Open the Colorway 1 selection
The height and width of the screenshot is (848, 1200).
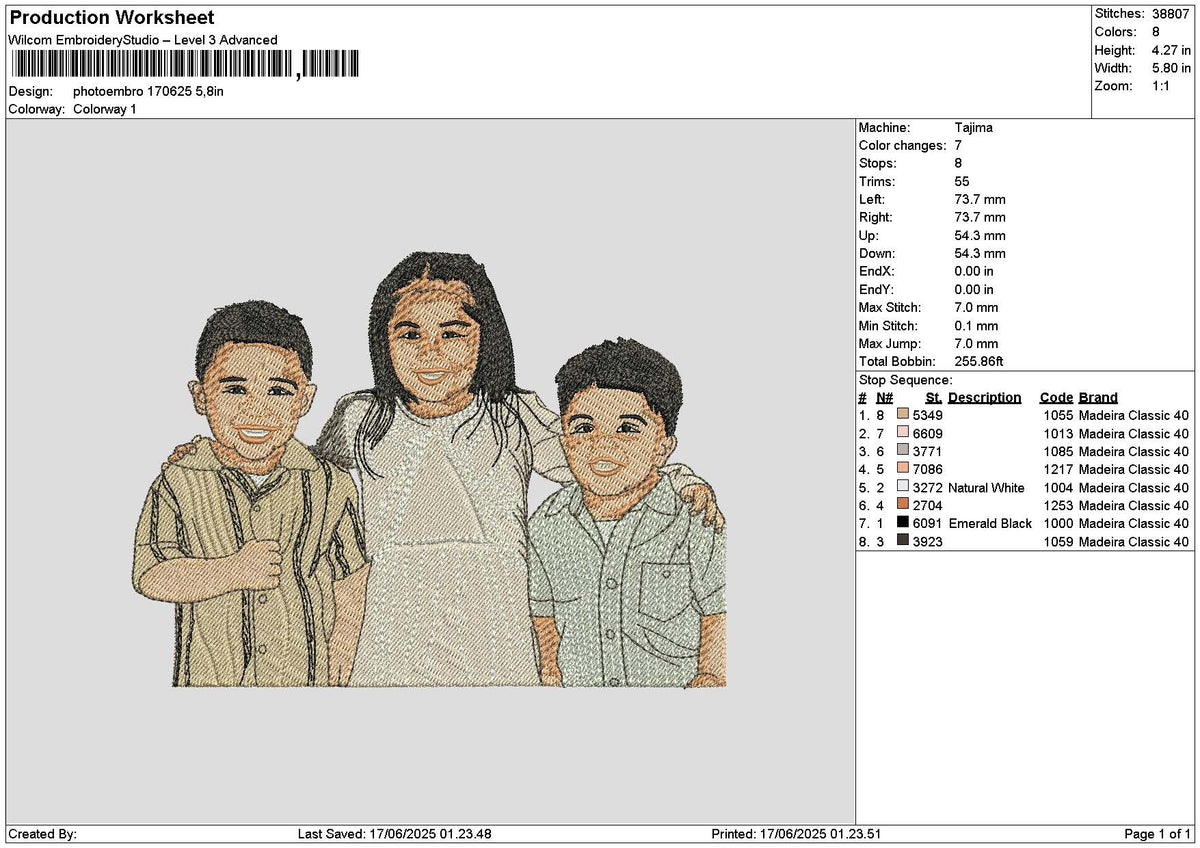(x=106, y=110)
